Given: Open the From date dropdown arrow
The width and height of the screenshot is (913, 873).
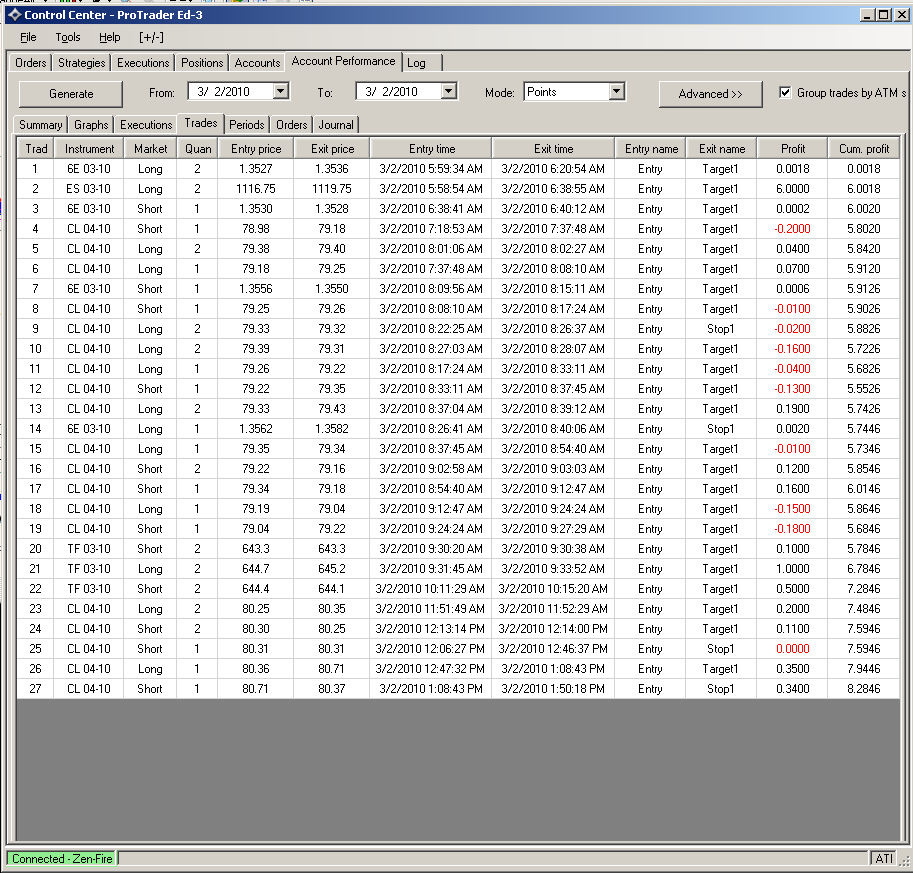Looking at the screenshot, I should click(281, 91).
